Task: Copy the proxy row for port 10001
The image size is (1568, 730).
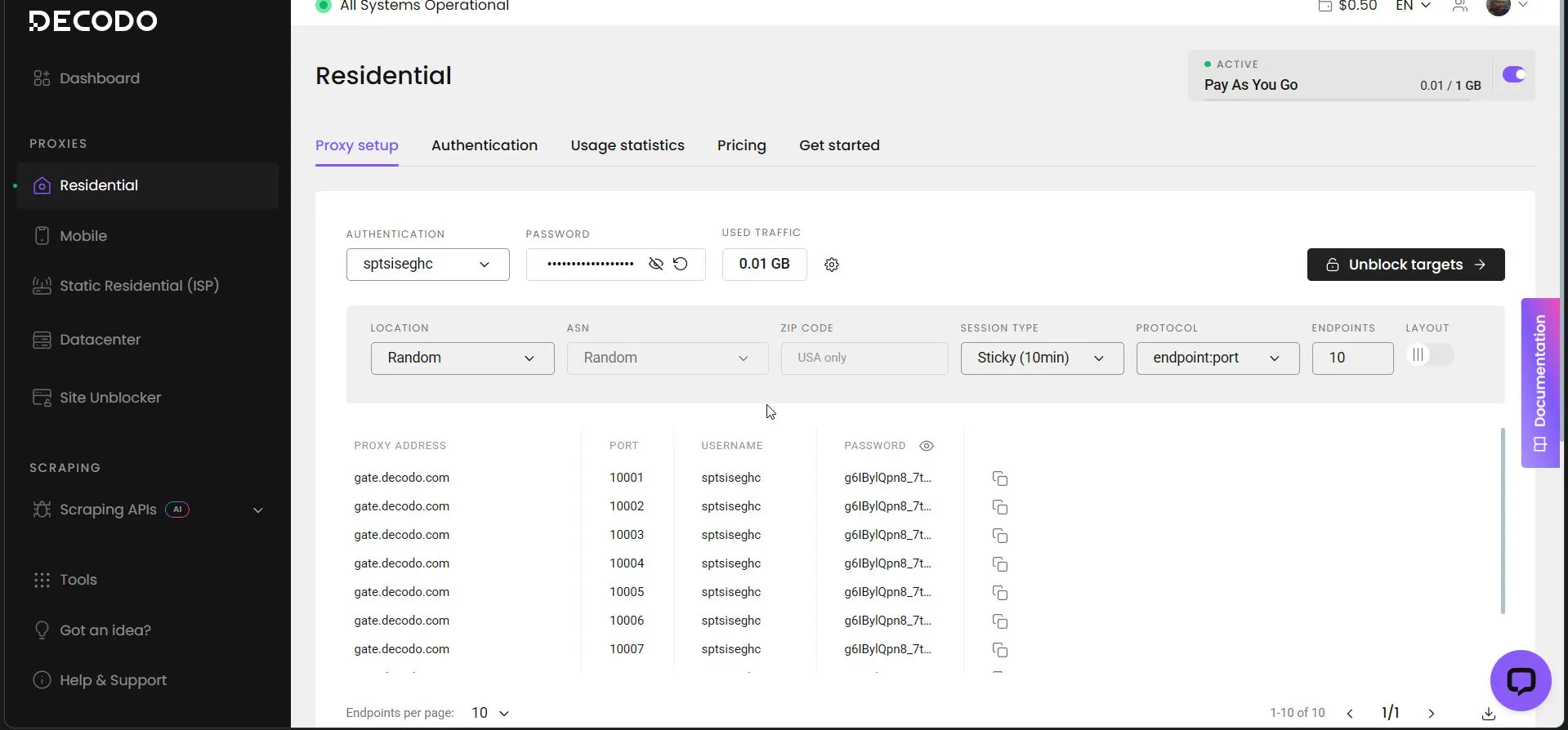Action: 999,479
